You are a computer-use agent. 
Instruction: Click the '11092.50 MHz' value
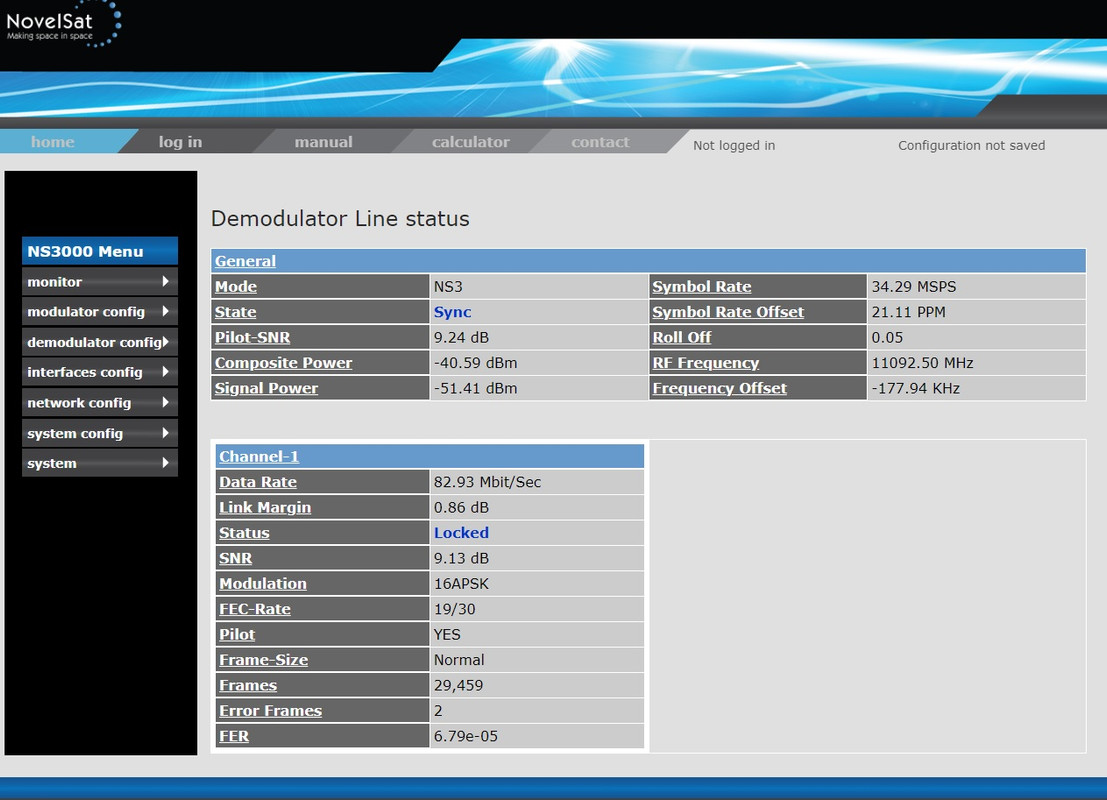[x=922, y=363]
